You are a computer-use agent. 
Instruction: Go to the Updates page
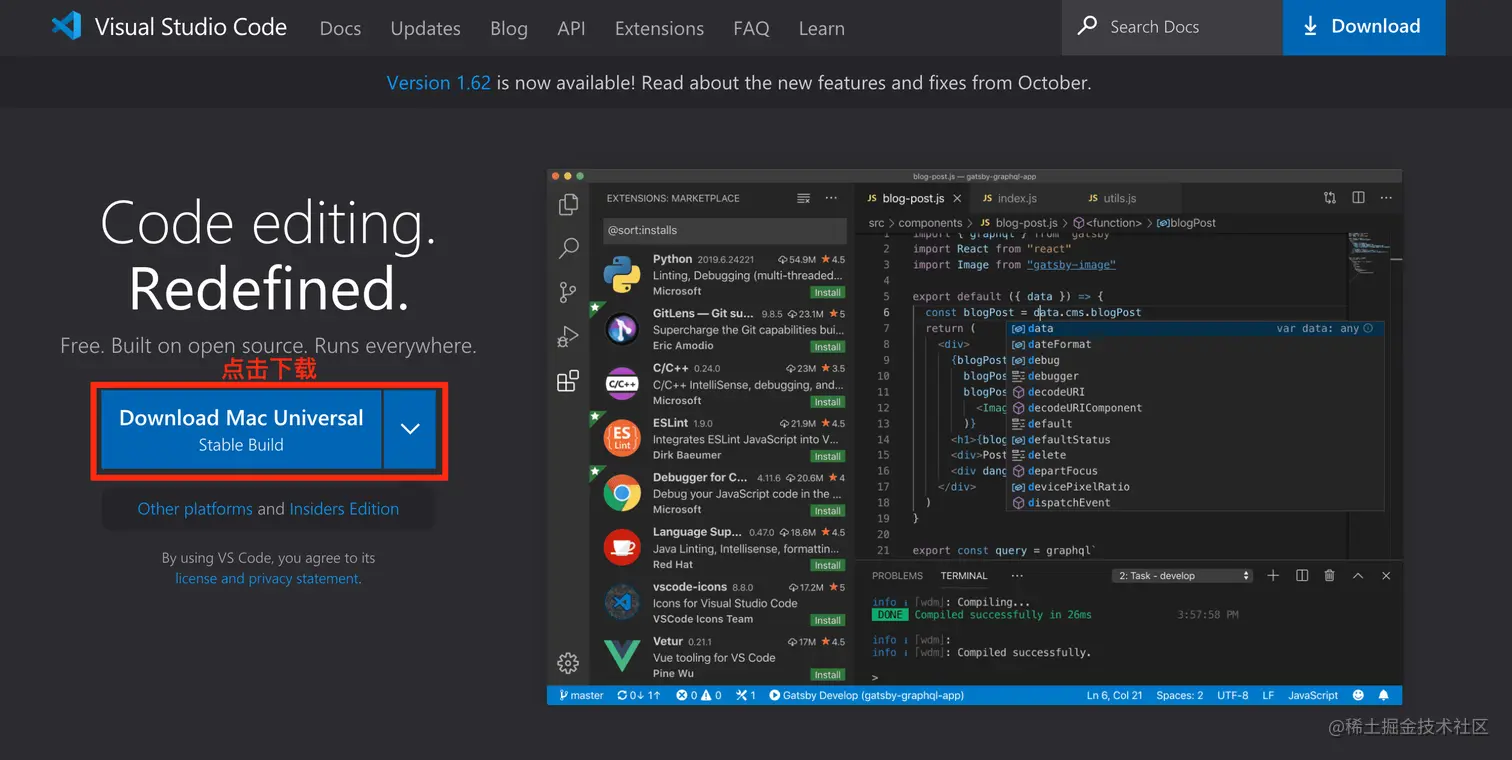coord(426,28)
